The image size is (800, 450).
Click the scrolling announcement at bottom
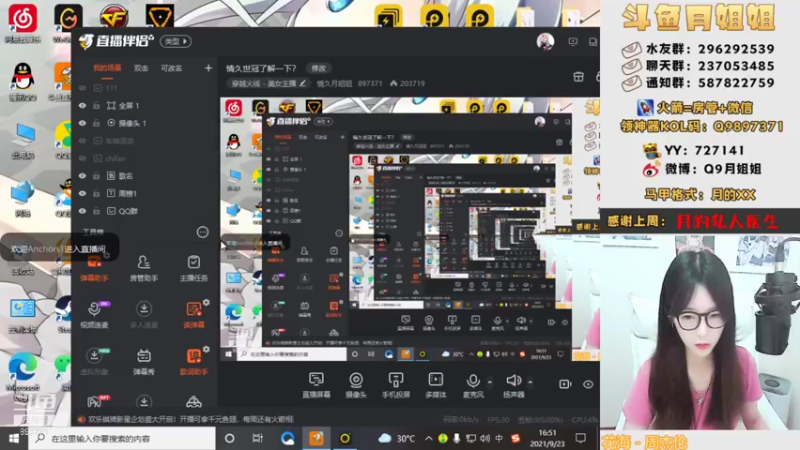[x=191, y=419]
